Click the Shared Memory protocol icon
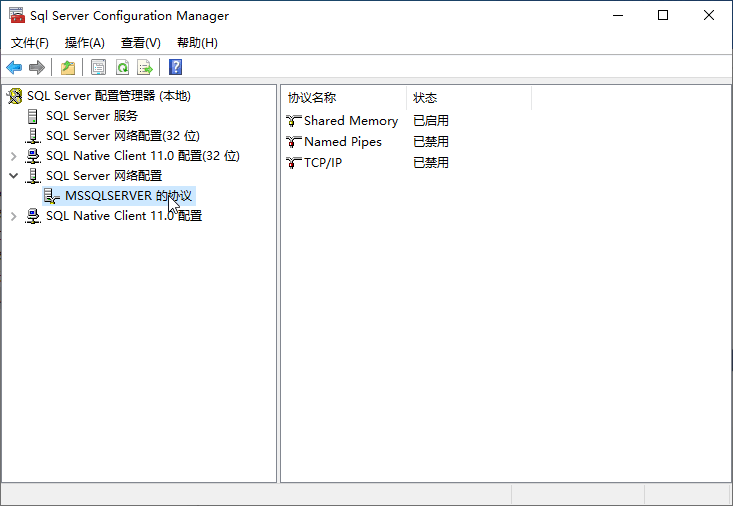This screenshot has height=506, width=733. [294, 121]
